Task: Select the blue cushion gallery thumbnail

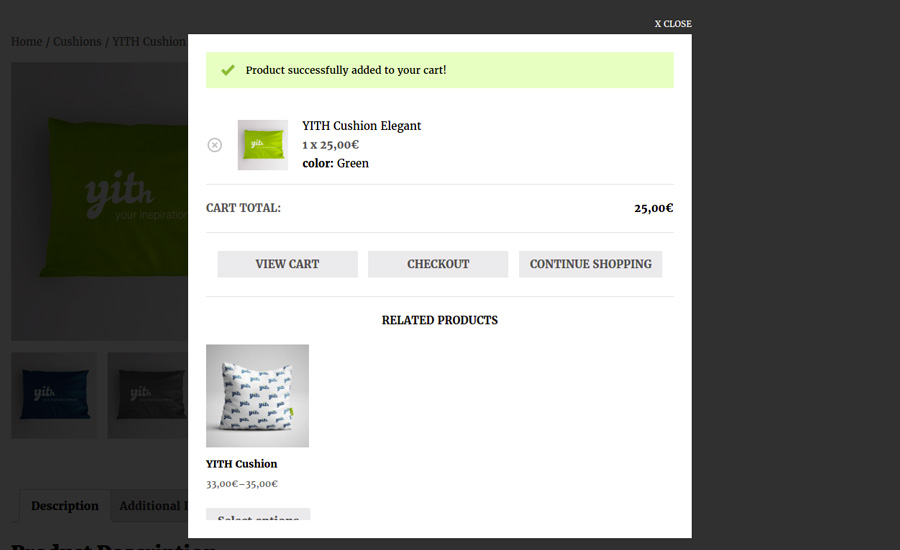Action: point(54,396)
